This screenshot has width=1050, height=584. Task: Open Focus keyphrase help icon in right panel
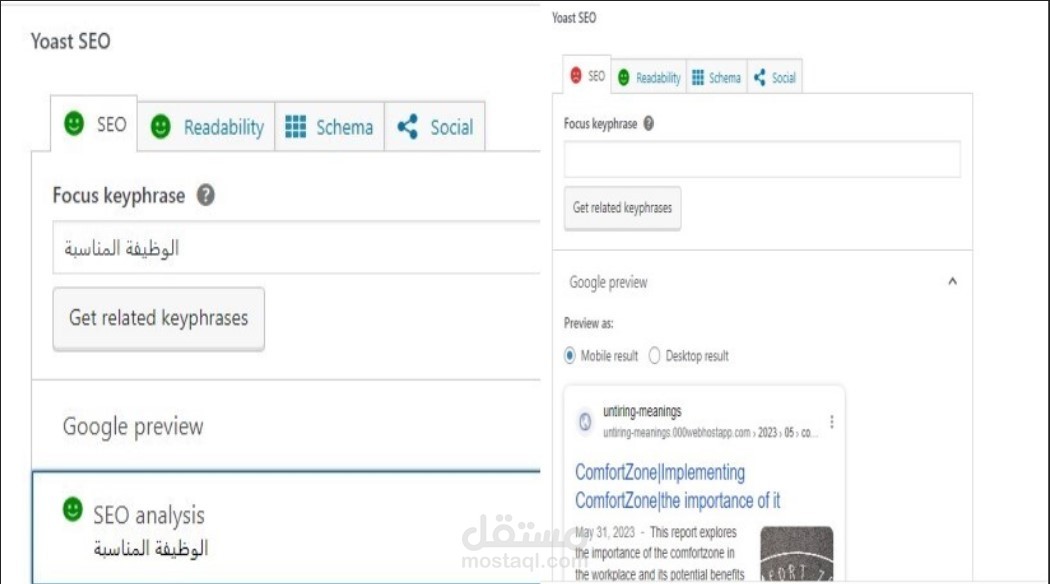click(648, 123)
